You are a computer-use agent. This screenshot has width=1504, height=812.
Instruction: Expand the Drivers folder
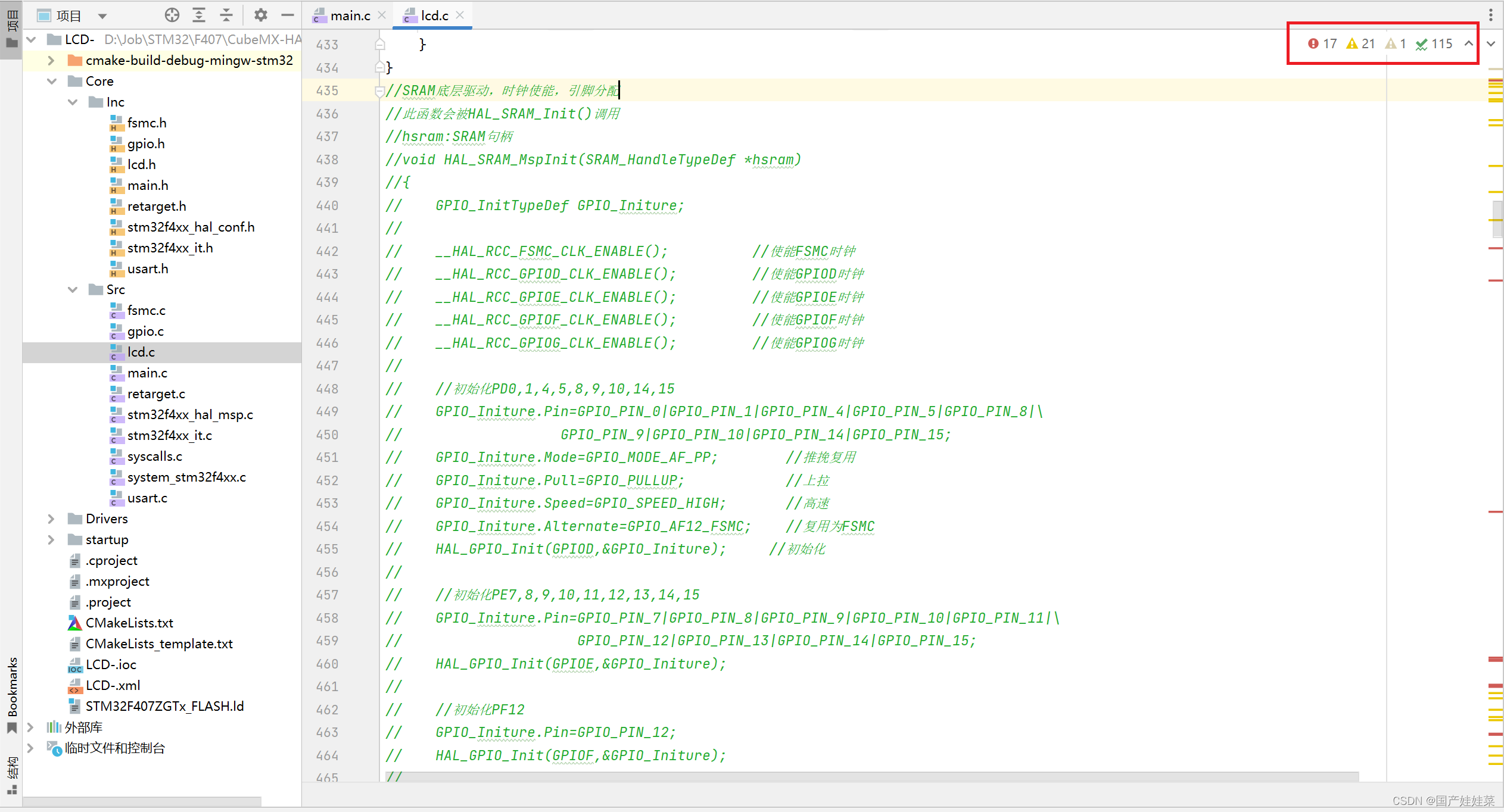[x=51, y=519]
